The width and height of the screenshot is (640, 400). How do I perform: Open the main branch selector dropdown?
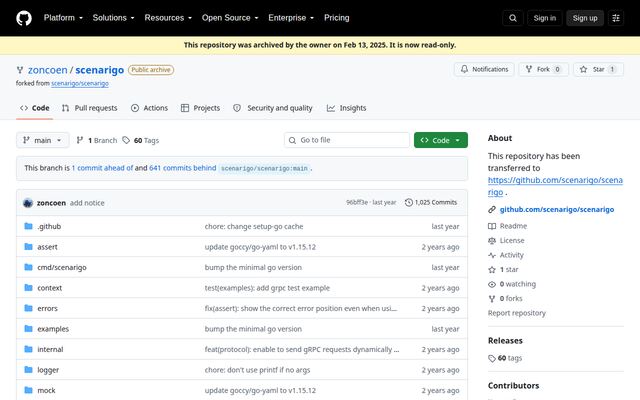click(42, 140)
